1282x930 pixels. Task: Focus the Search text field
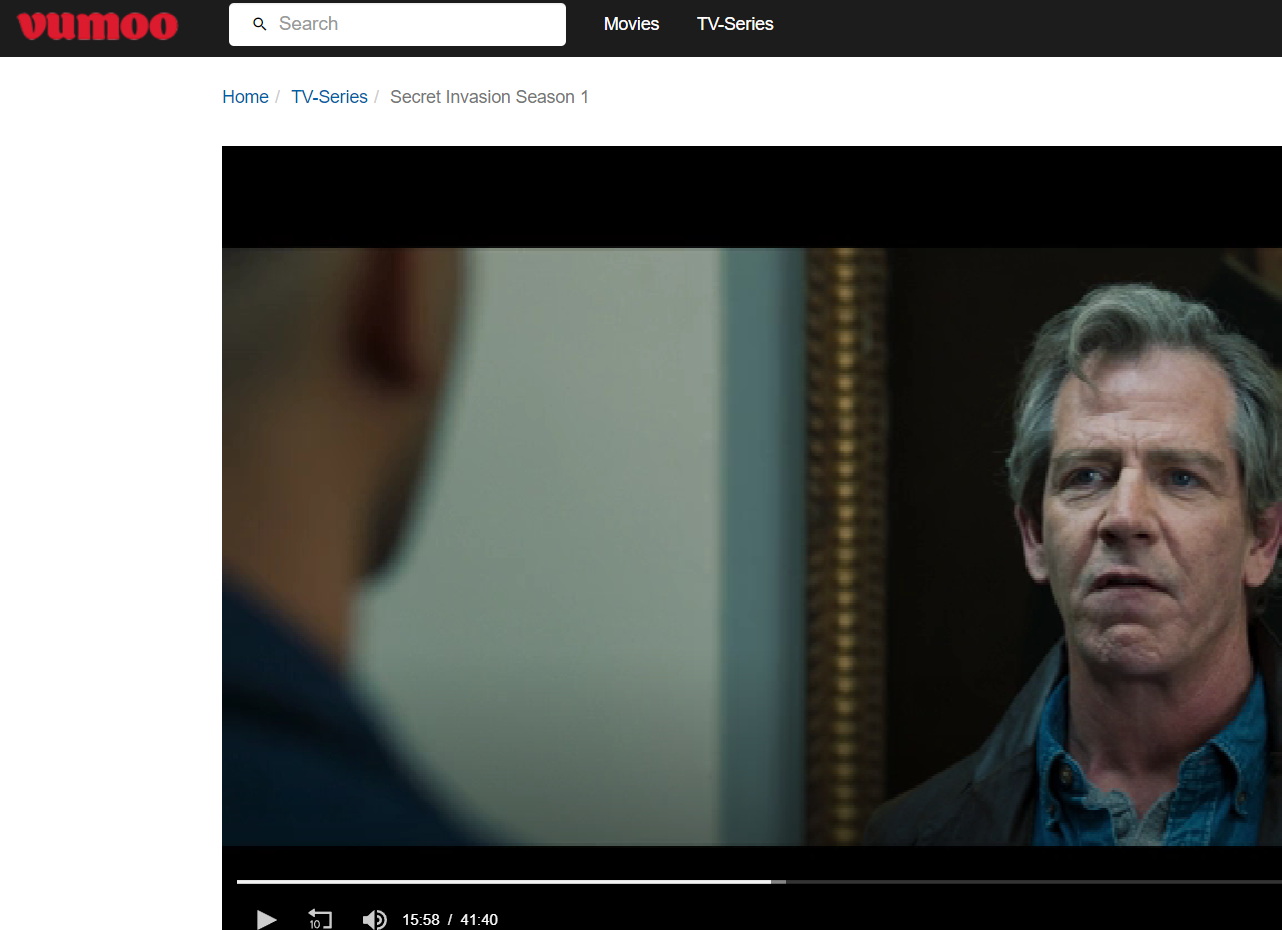(410, 24)
